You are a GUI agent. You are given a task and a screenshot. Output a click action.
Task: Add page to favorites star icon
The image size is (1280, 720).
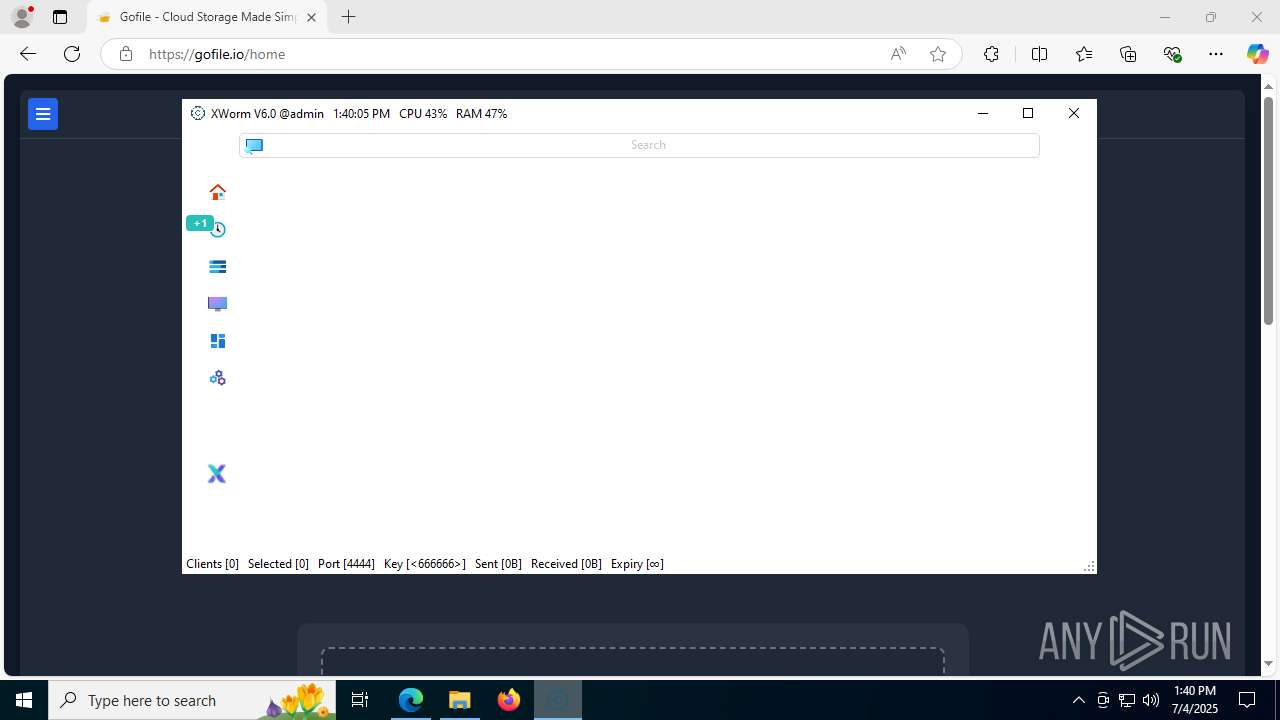pos(938,54)
